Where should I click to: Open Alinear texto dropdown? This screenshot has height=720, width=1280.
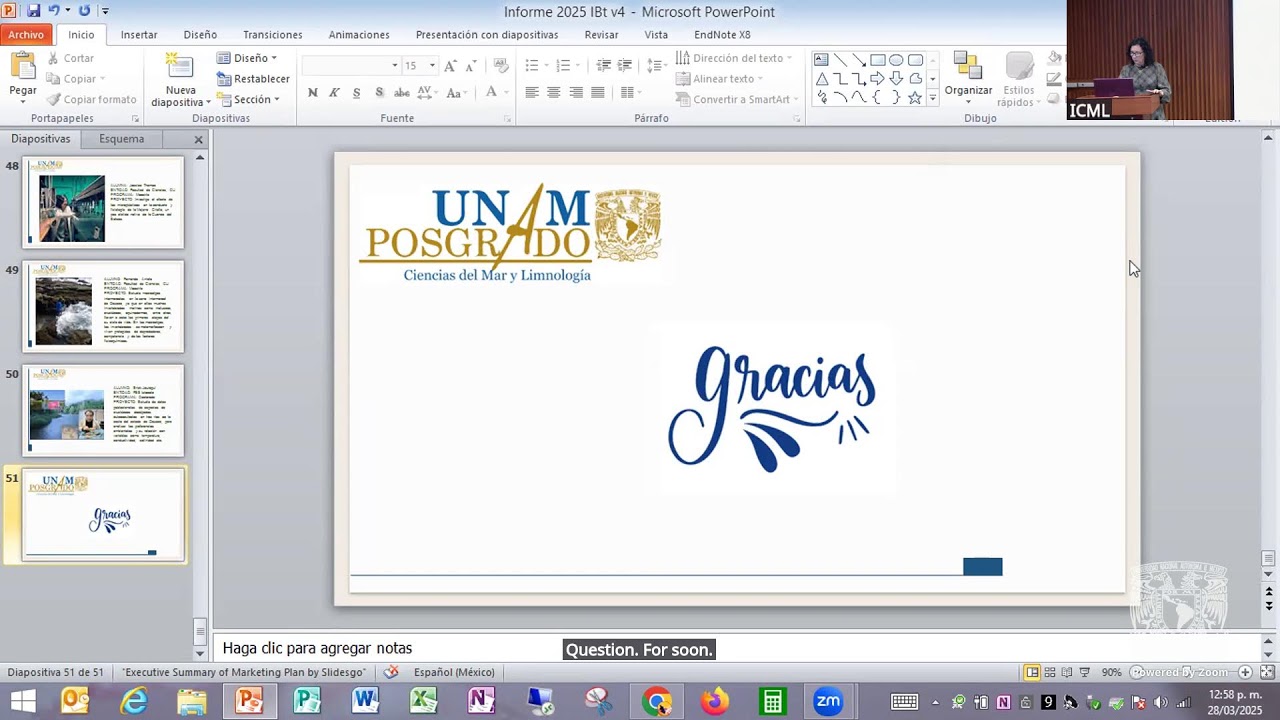719,79
